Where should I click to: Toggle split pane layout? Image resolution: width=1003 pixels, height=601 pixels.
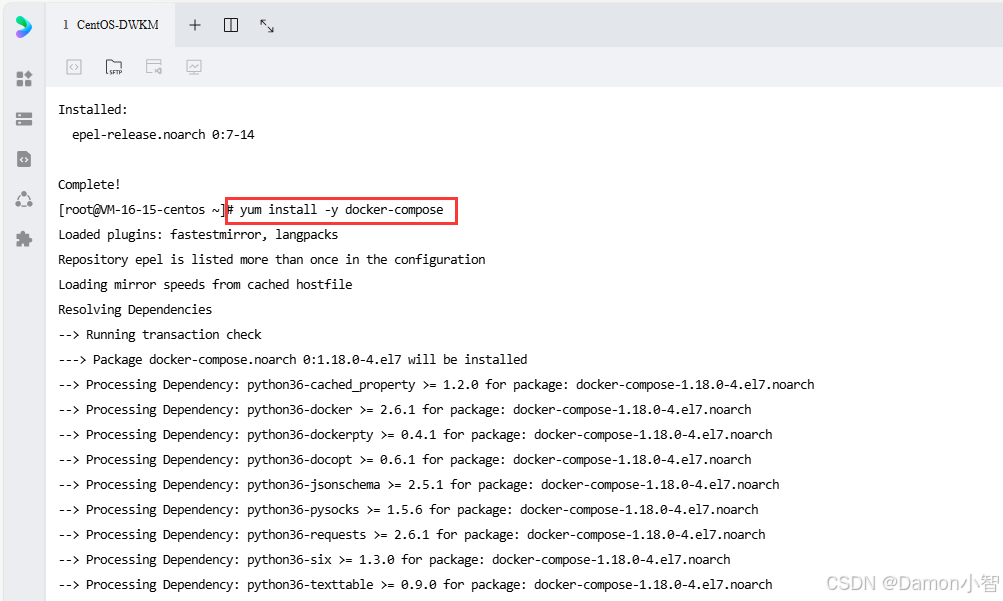coord(231,25)
